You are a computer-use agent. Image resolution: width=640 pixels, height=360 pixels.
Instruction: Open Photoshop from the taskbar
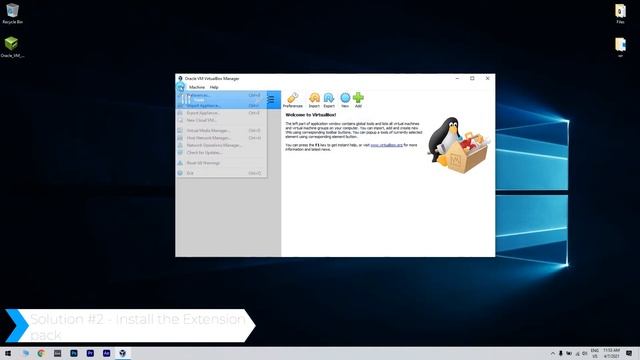73,353
